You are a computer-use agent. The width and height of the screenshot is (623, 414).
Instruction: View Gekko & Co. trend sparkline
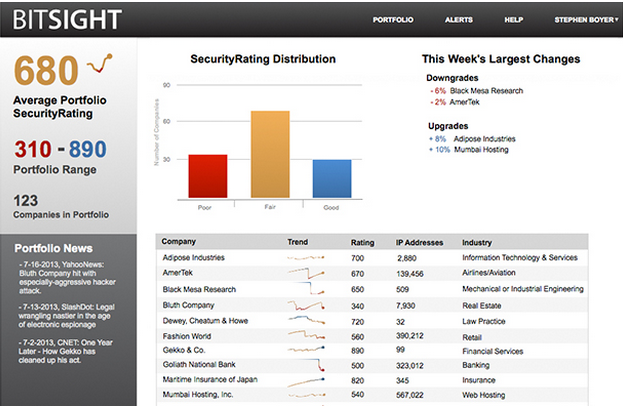click(x=306, y=349)
